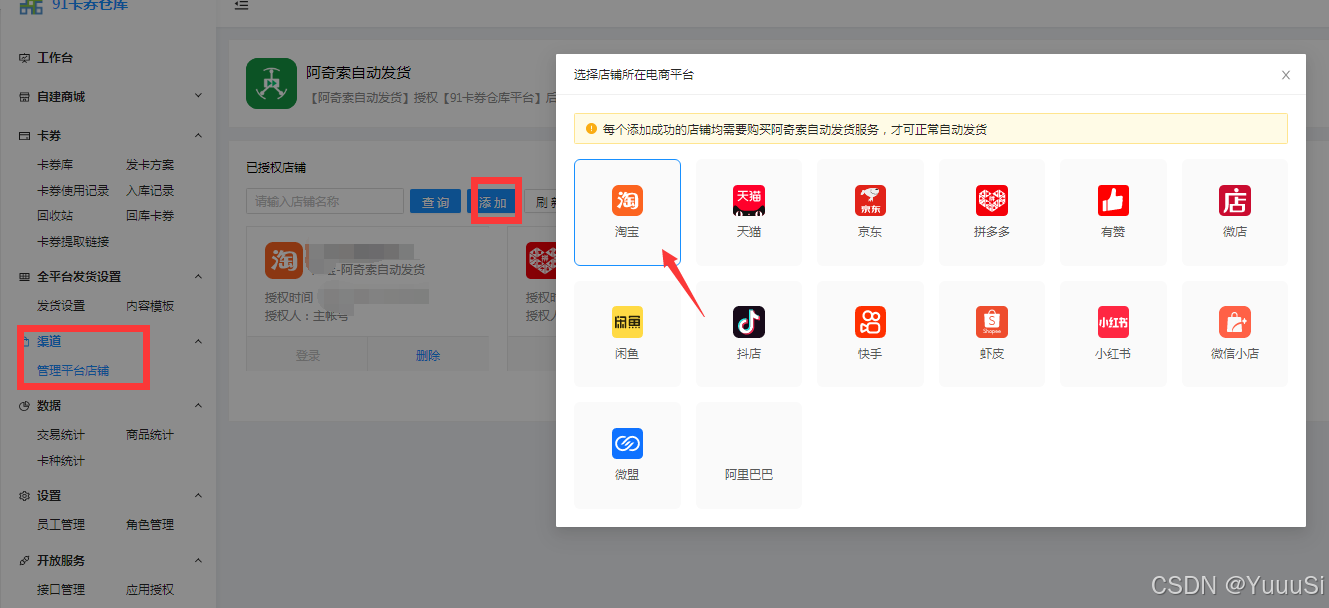The width and height of the screenshot is (1329, 608).
Task: Open 工作台 in the sidebar
Action: [x=55, y=58]
